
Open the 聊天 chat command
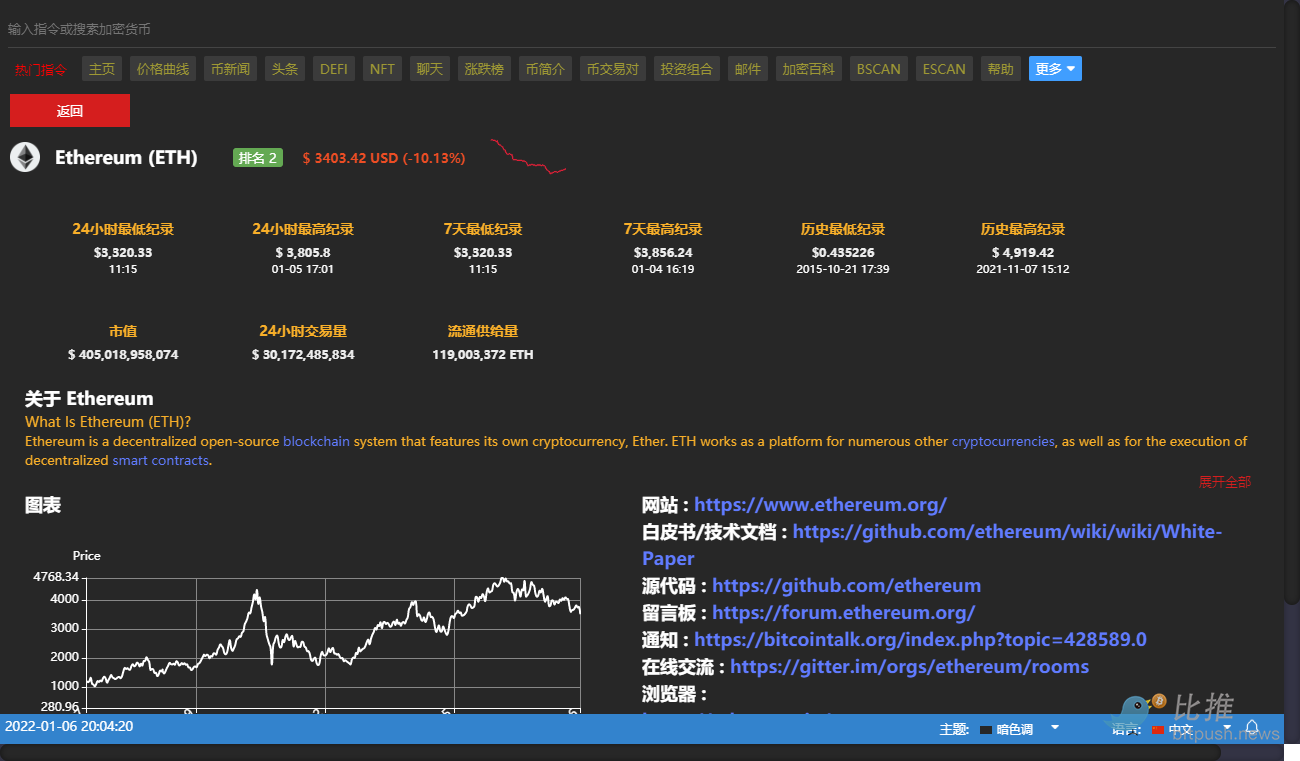point(430,69)
